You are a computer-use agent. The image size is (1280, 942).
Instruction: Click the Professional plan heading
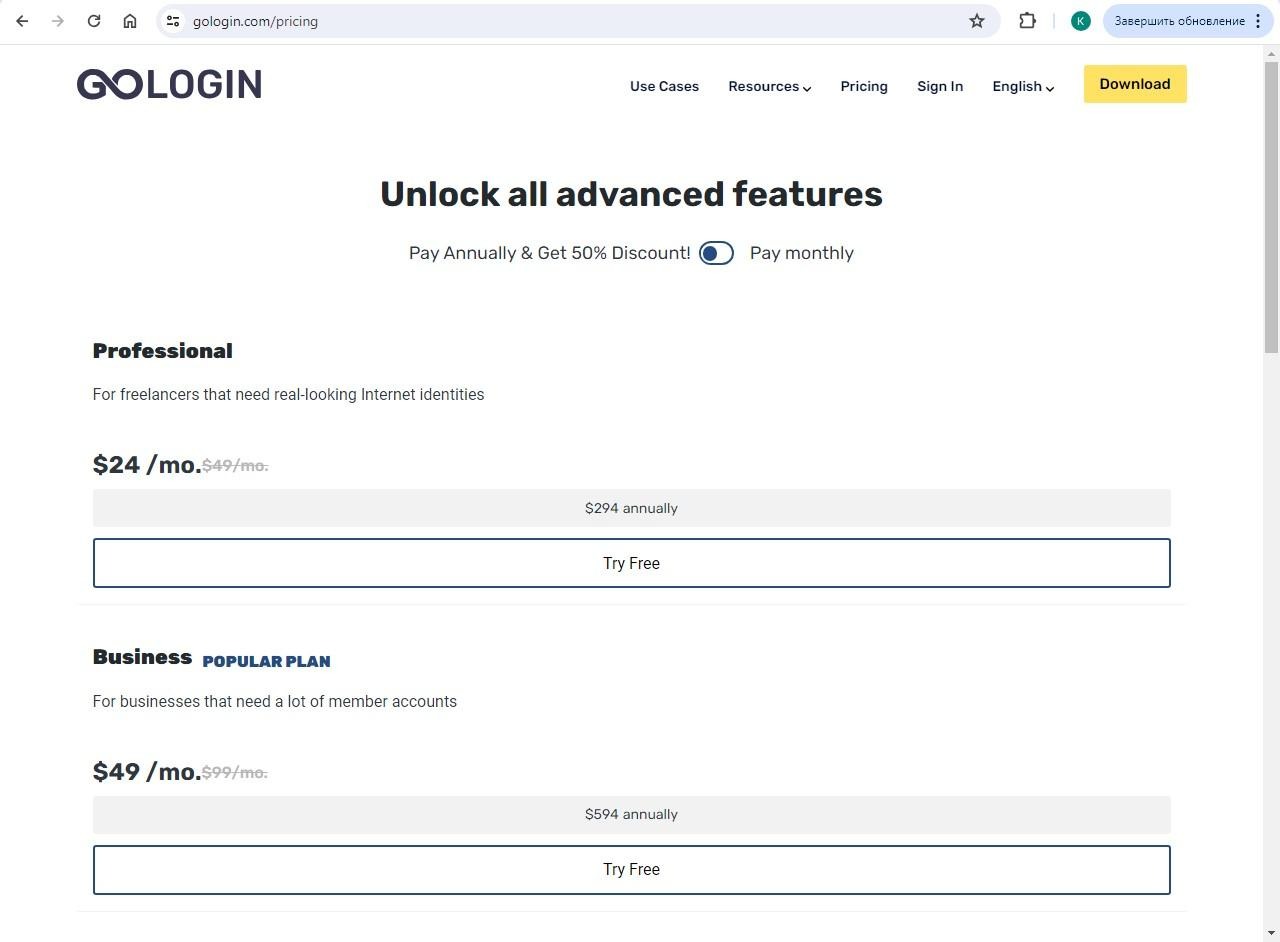pyautogui.click(x=163, y=351)
